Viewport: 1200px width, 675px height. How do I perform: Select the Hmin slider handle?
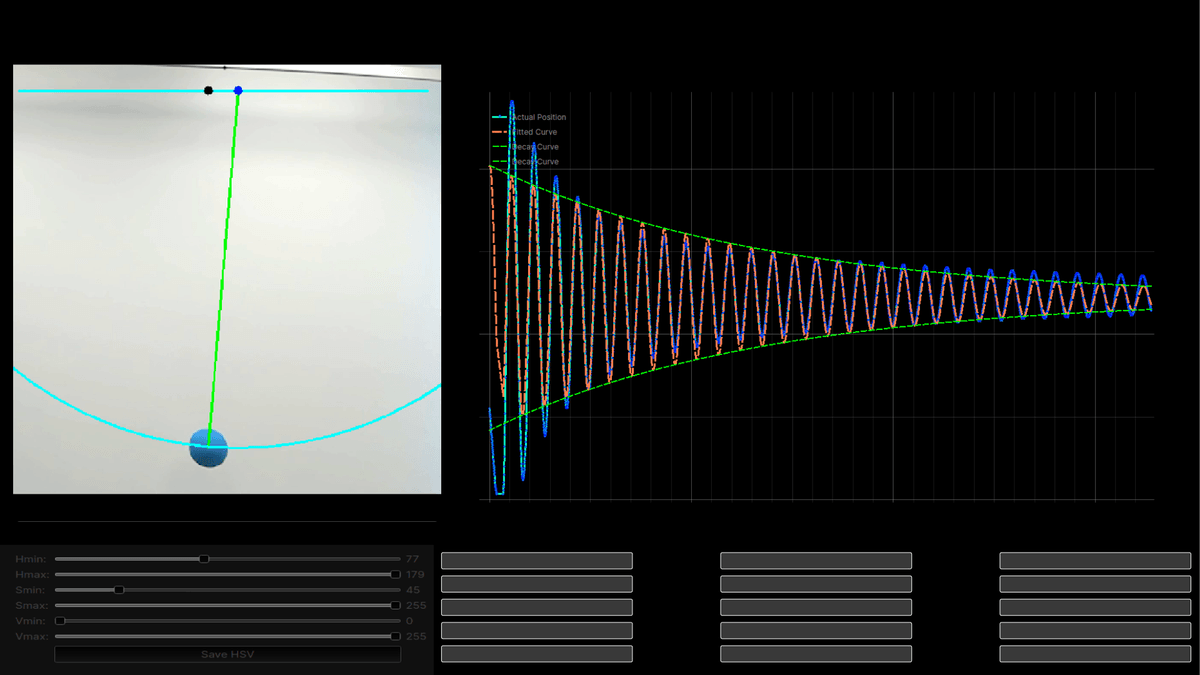click(x=203, y=560)
